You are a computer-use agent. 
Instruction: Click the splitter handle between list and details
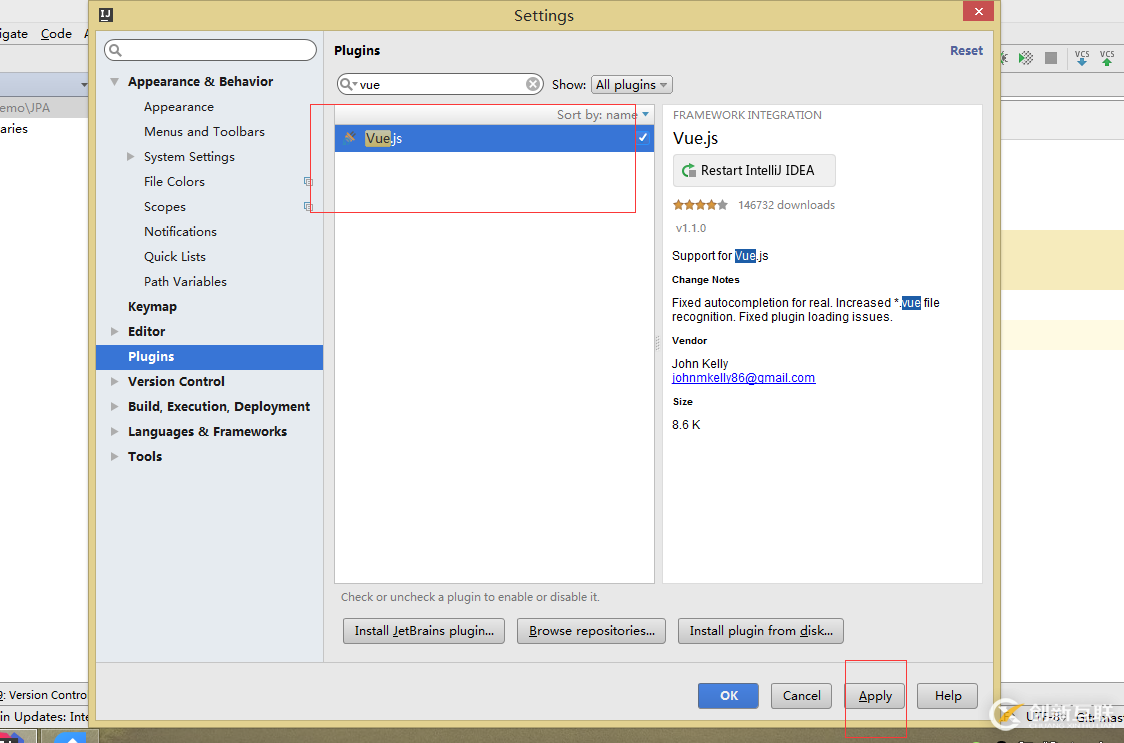(657, 344)
